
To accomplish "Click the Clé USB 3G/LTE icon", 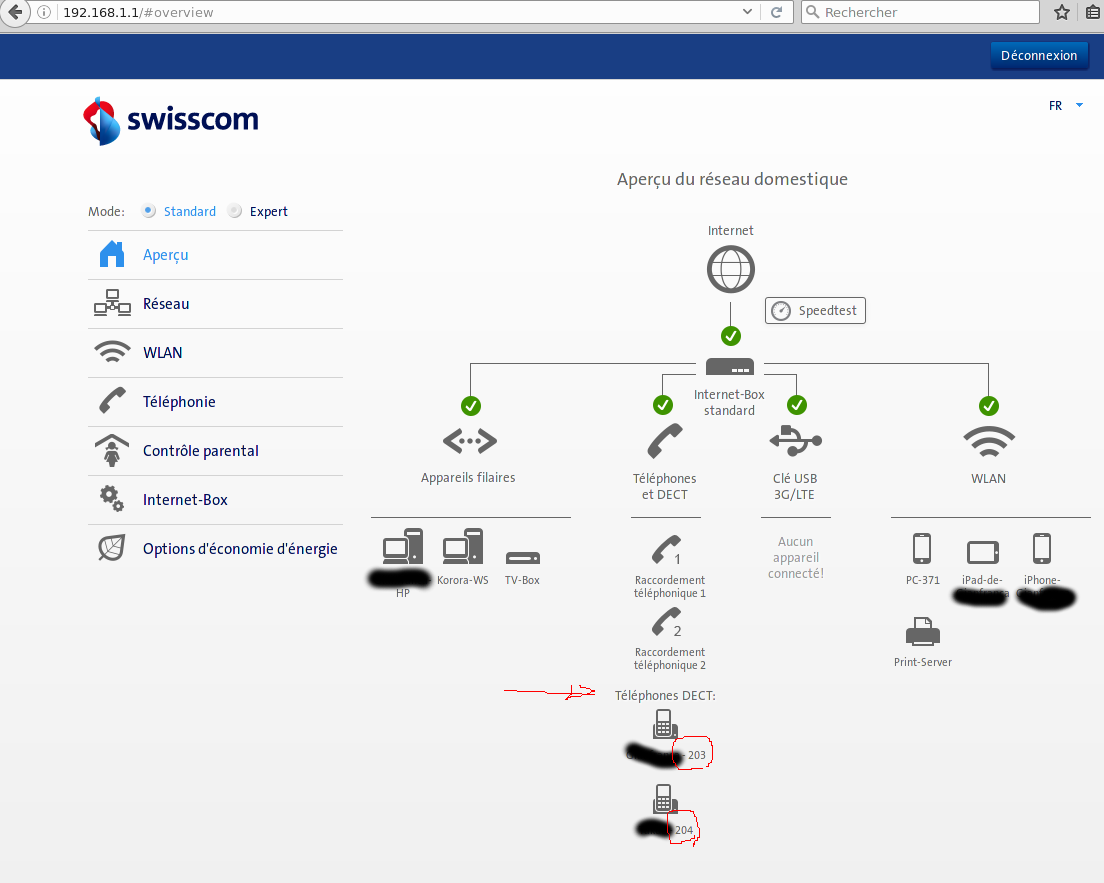I will (795, 440).
